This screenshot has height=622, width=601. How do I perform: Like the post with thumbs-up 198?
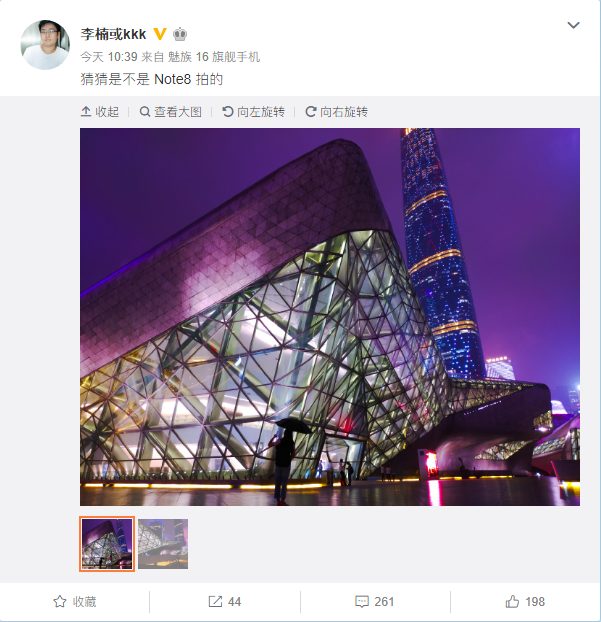pyautogui.click(x=525, y=602)
